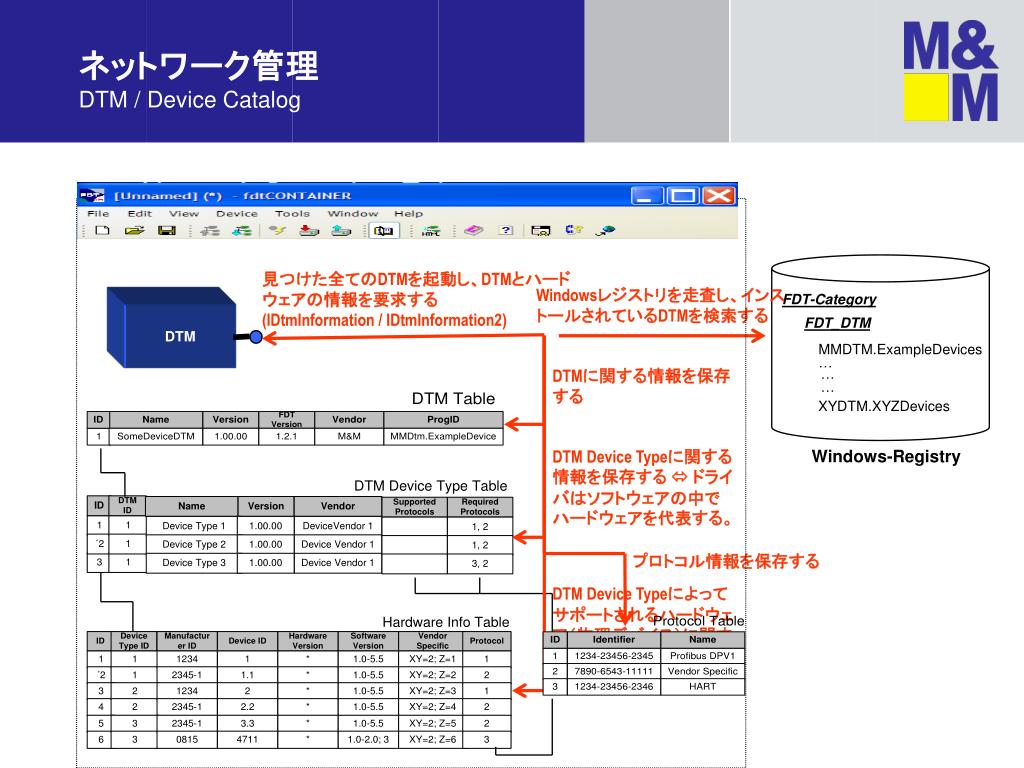
Task: Click the question mark help icon
Action: 506,231
